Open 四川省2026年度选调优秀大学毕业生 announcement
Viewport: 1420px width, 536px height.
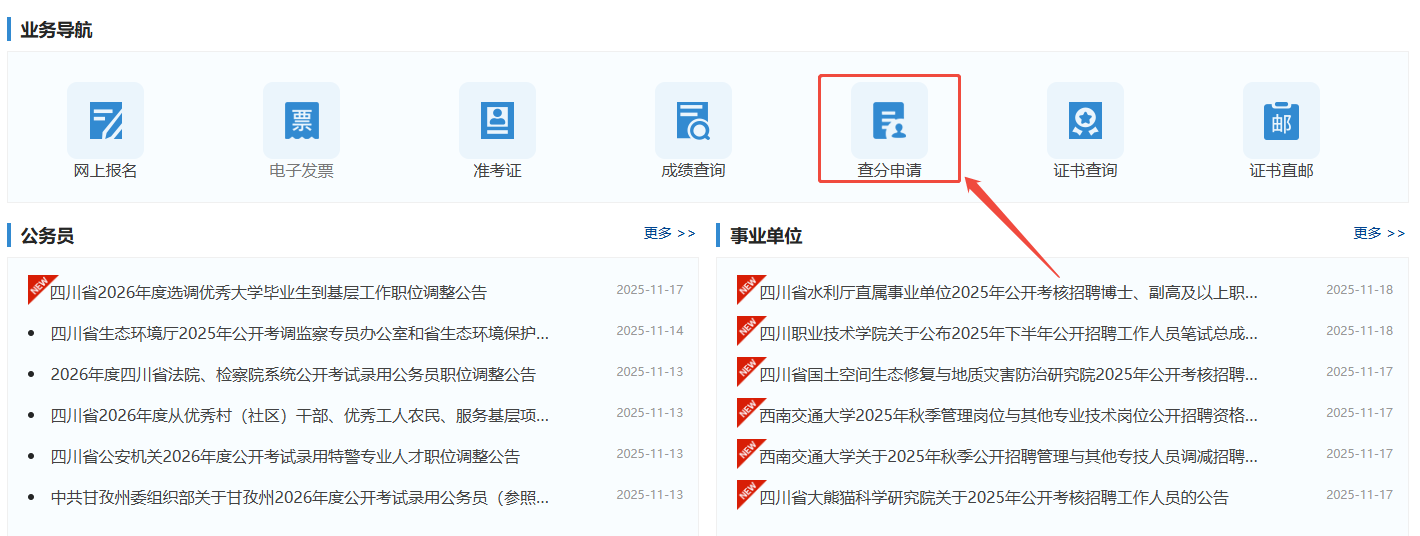268,293
